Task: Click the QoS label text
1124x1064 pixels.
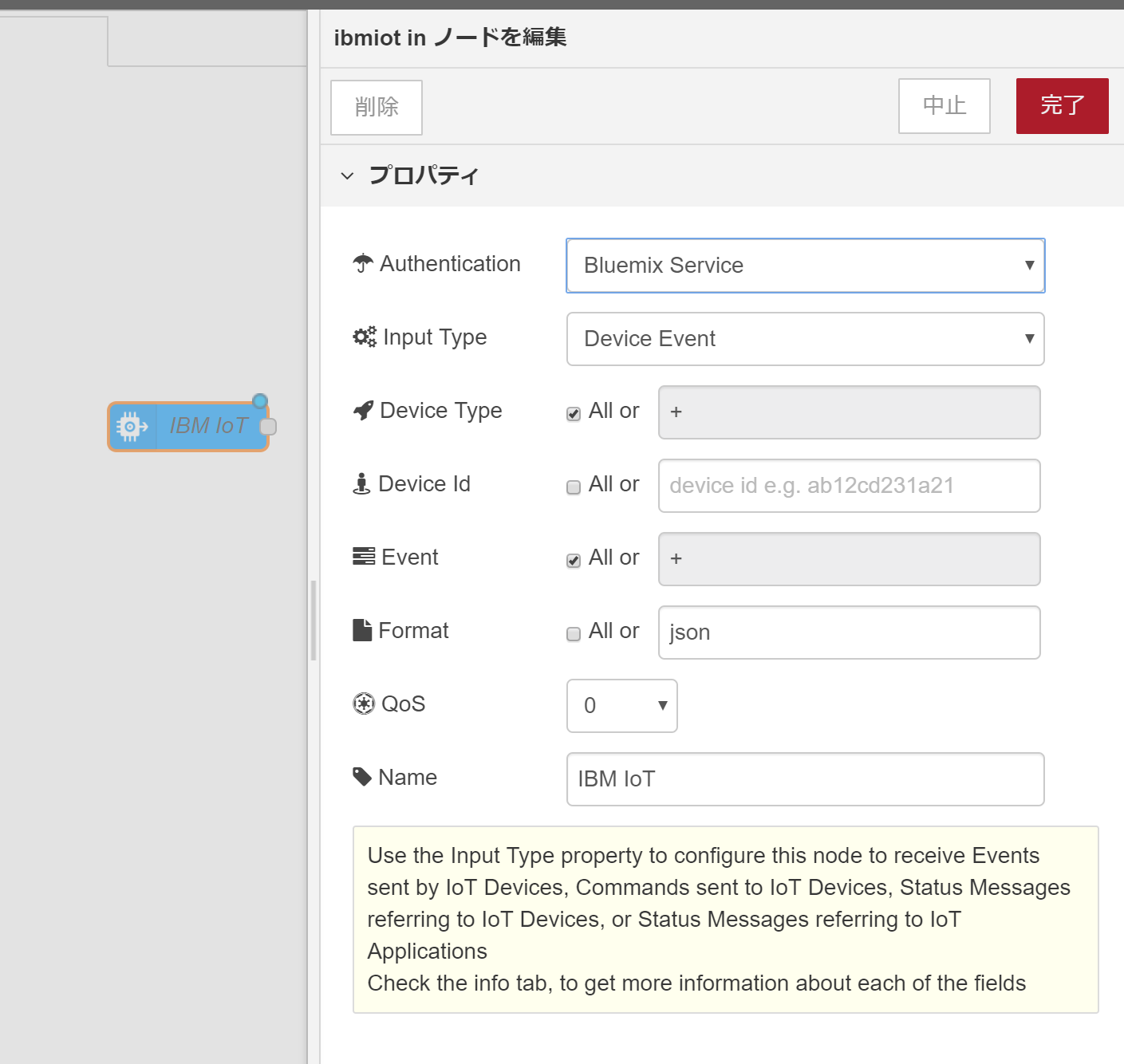Action: pyautogui.click(x=404, y=703)
